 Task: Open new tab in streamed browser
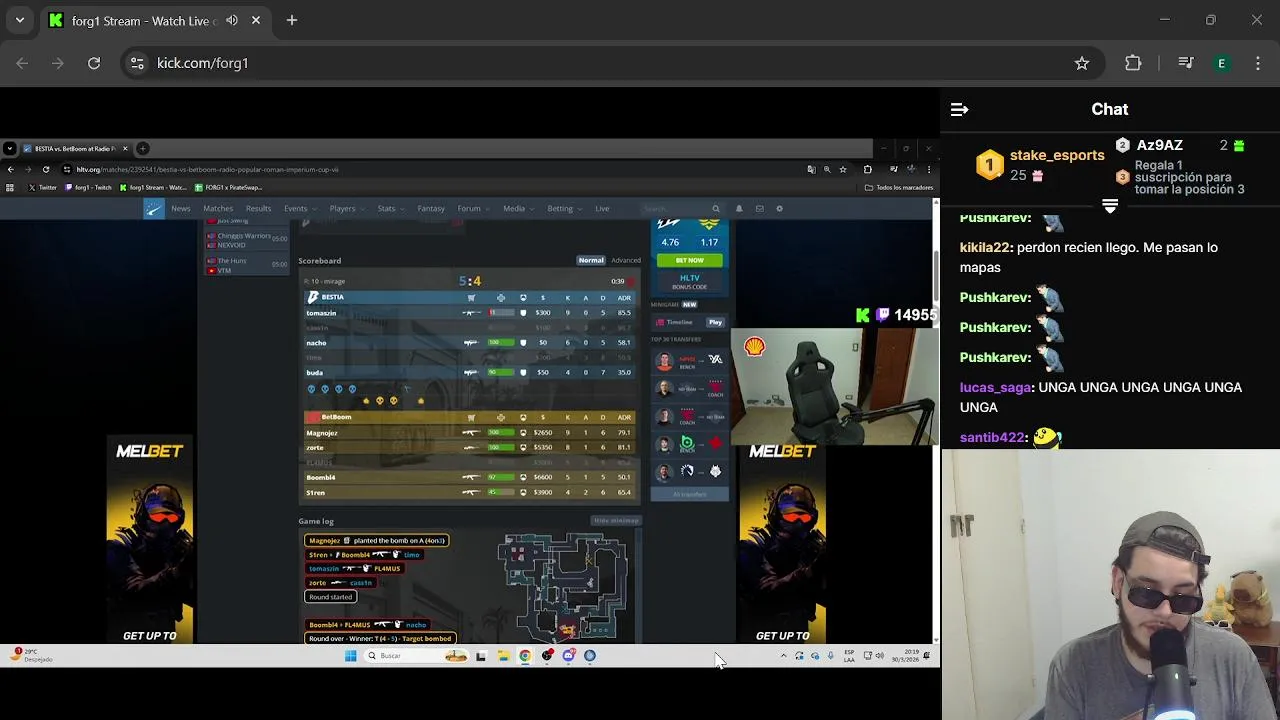[x=142, y=148]
